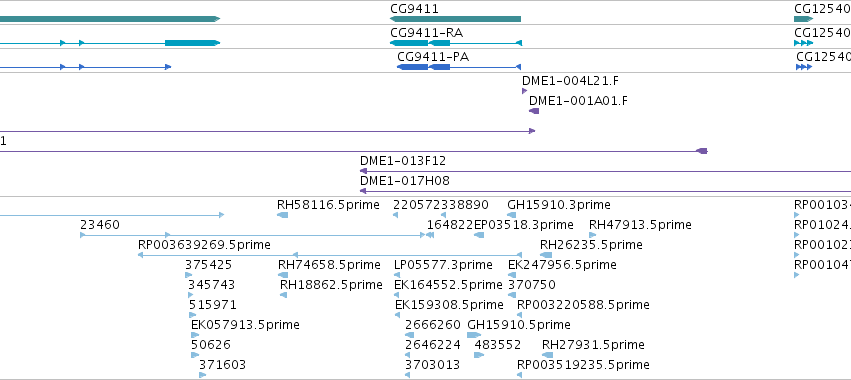Viewport: 851px width, 380px height.
Task: Click the 375425 feature label
Action: point(208,264)
